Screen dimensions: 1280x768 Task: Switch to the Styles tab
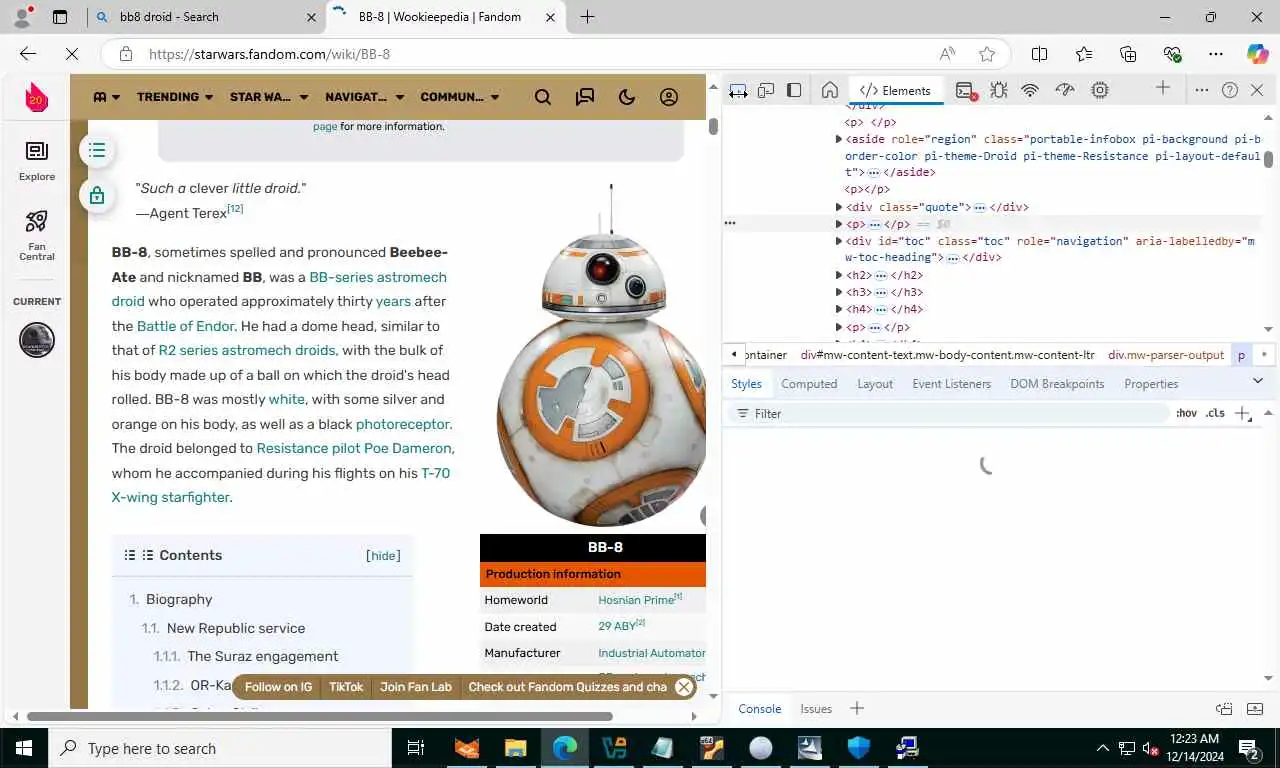click(746, 384)
